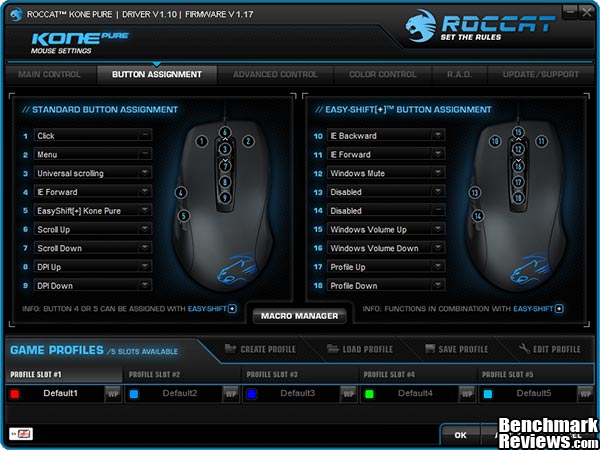Image resolution: width=600 pixels, height=450 pixels.
Task: Toggle WP button for Default4 profile
Action: (466, 394)
